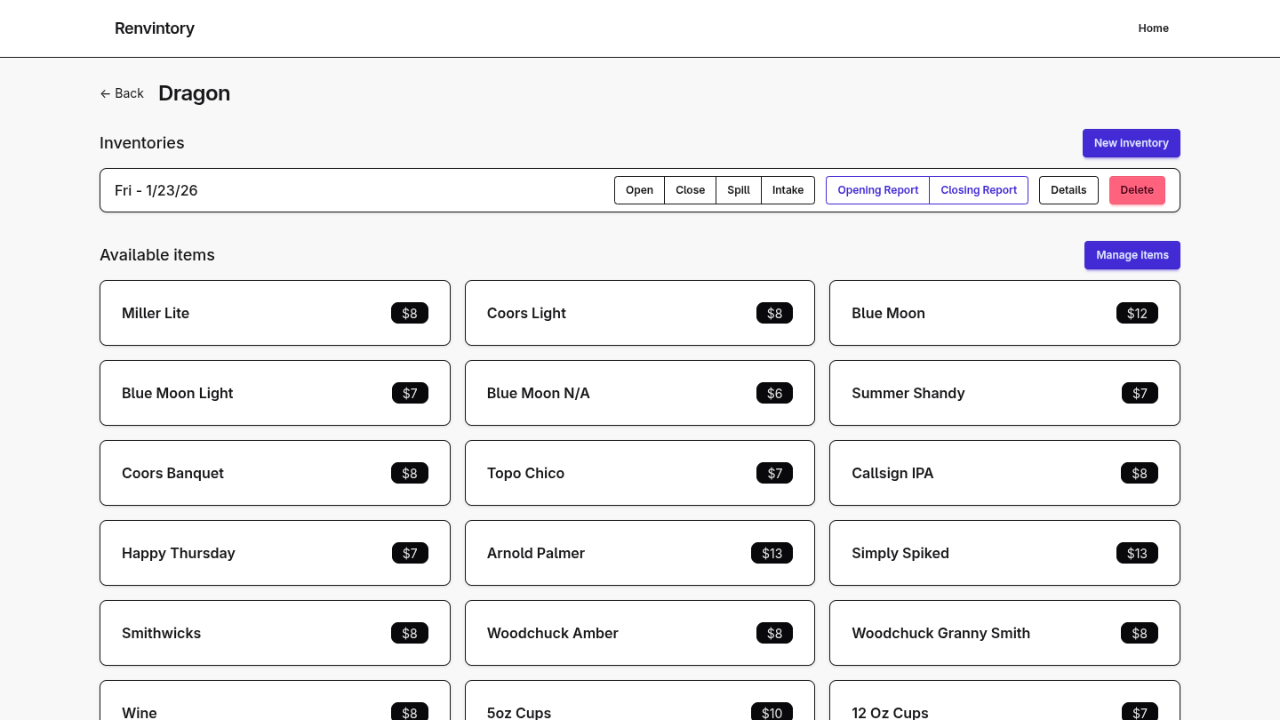Create a New Inventory

1131,143
